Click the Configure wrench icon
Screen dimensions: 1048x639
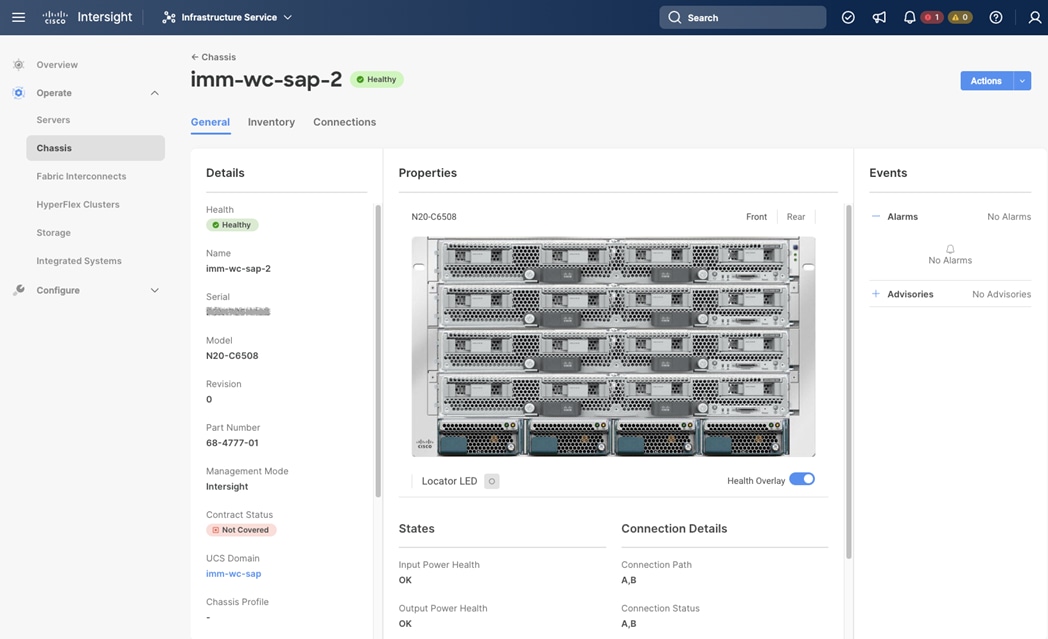(19, 290)
